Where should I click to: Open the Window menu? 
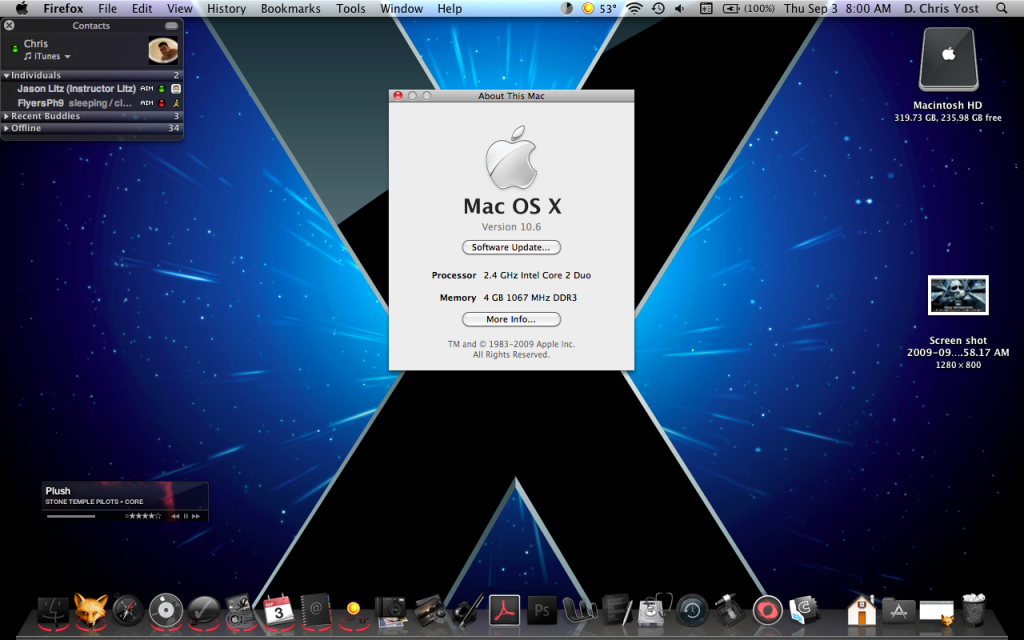pyautogui.click(x=402, y=8)
